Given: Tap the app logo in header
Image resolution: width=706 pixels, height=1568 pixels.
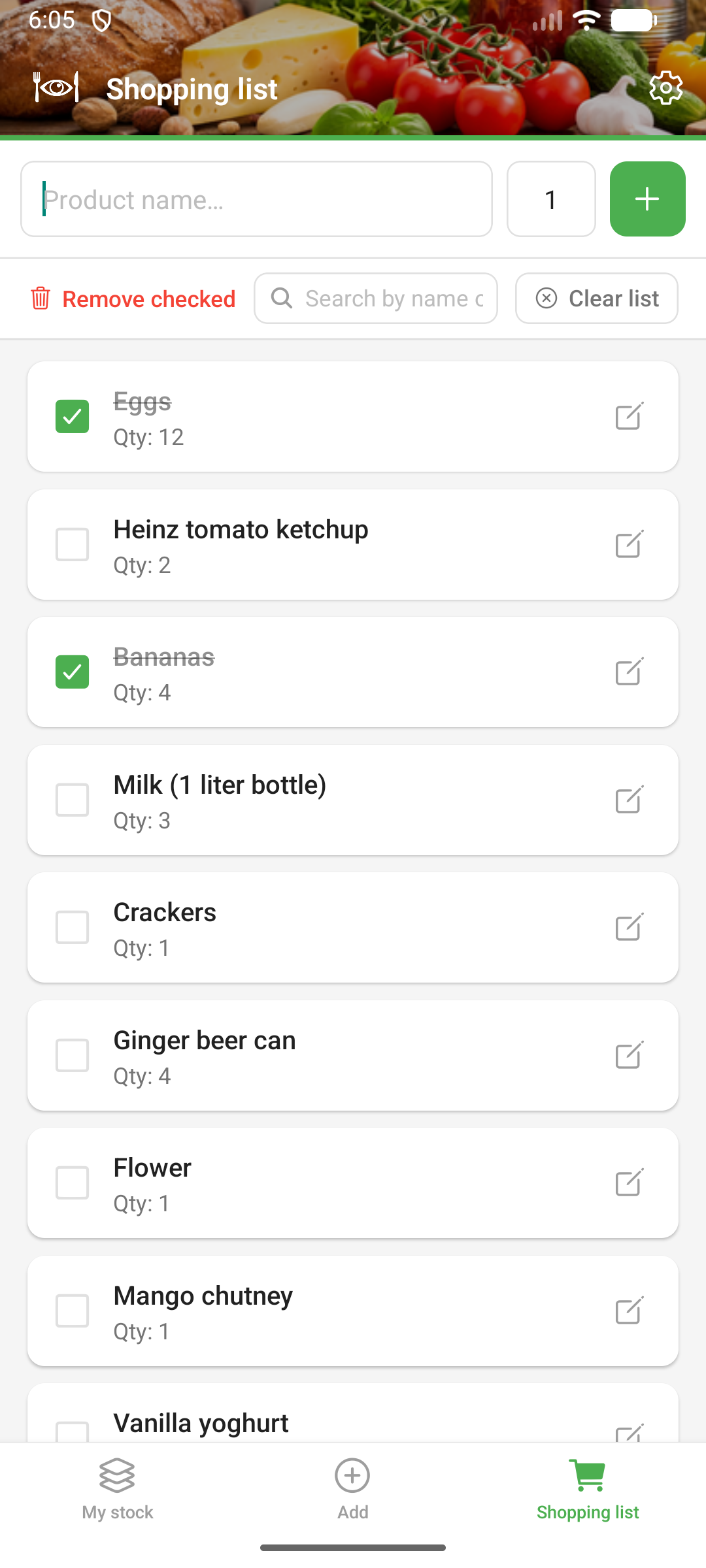Looking at the screenshot, I should point(56,88).
